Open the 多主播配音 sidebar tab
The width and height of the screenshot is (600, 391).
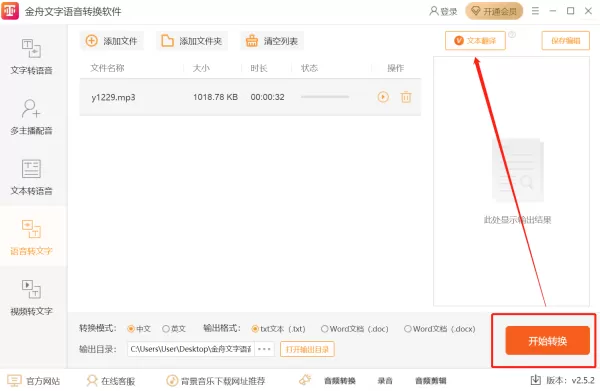[x=31, y=116]
